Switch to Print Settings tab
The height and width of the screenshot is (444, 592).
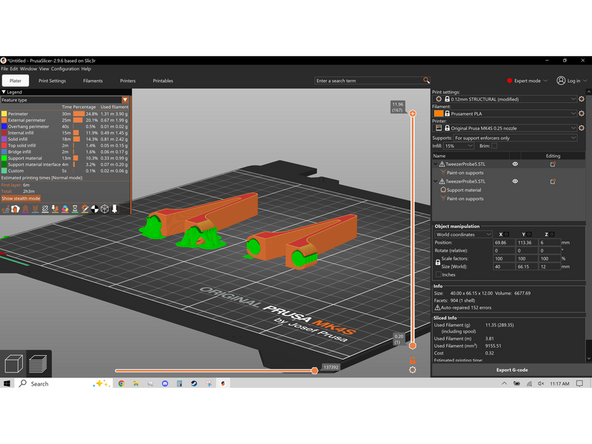pyautogui.click(x=52, y=81)
